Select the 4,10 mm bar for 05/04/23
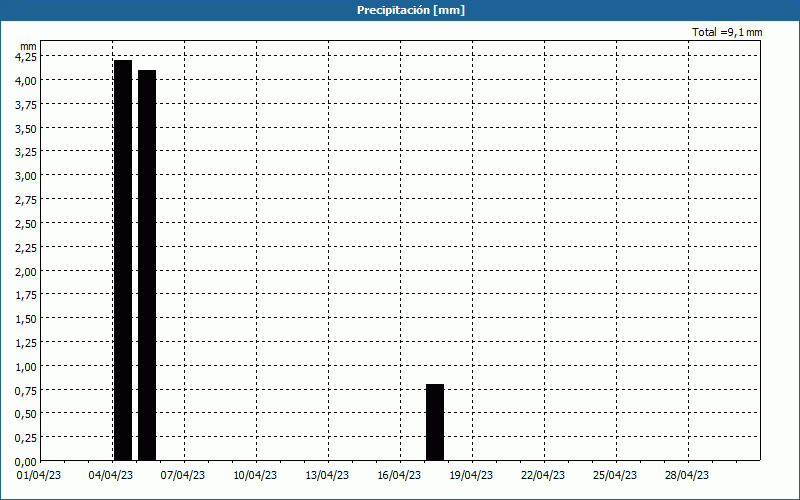 147,265
